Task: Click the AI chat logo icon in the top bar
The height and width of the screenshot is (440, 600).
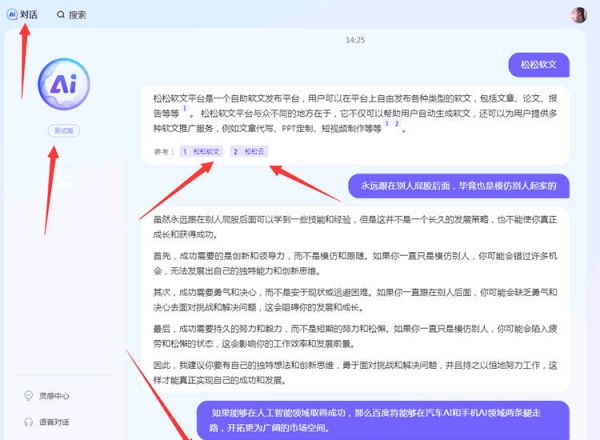Action: click(x=13, y=15)
